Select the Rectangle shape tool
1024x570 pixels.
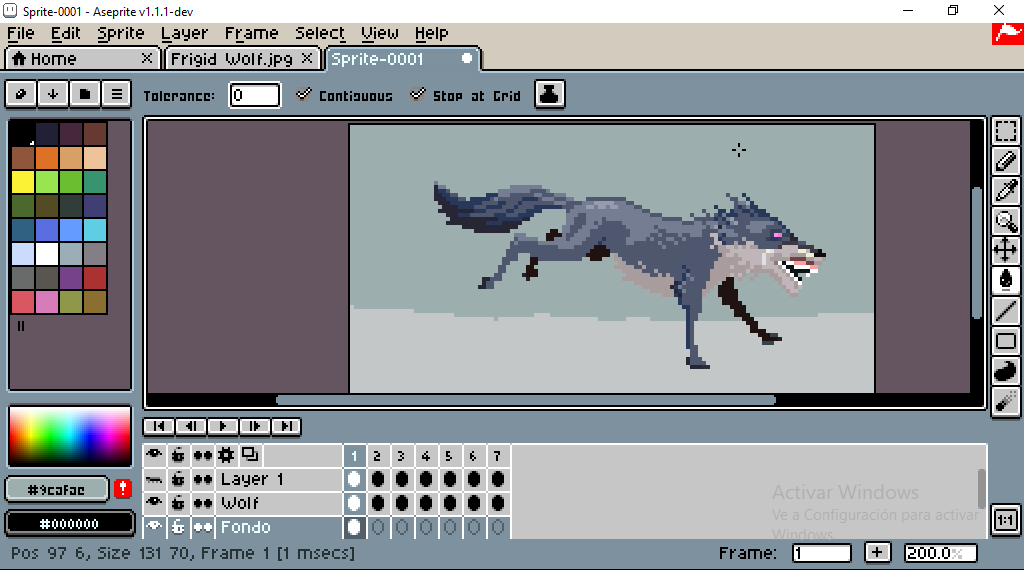tap(1006, 341)
